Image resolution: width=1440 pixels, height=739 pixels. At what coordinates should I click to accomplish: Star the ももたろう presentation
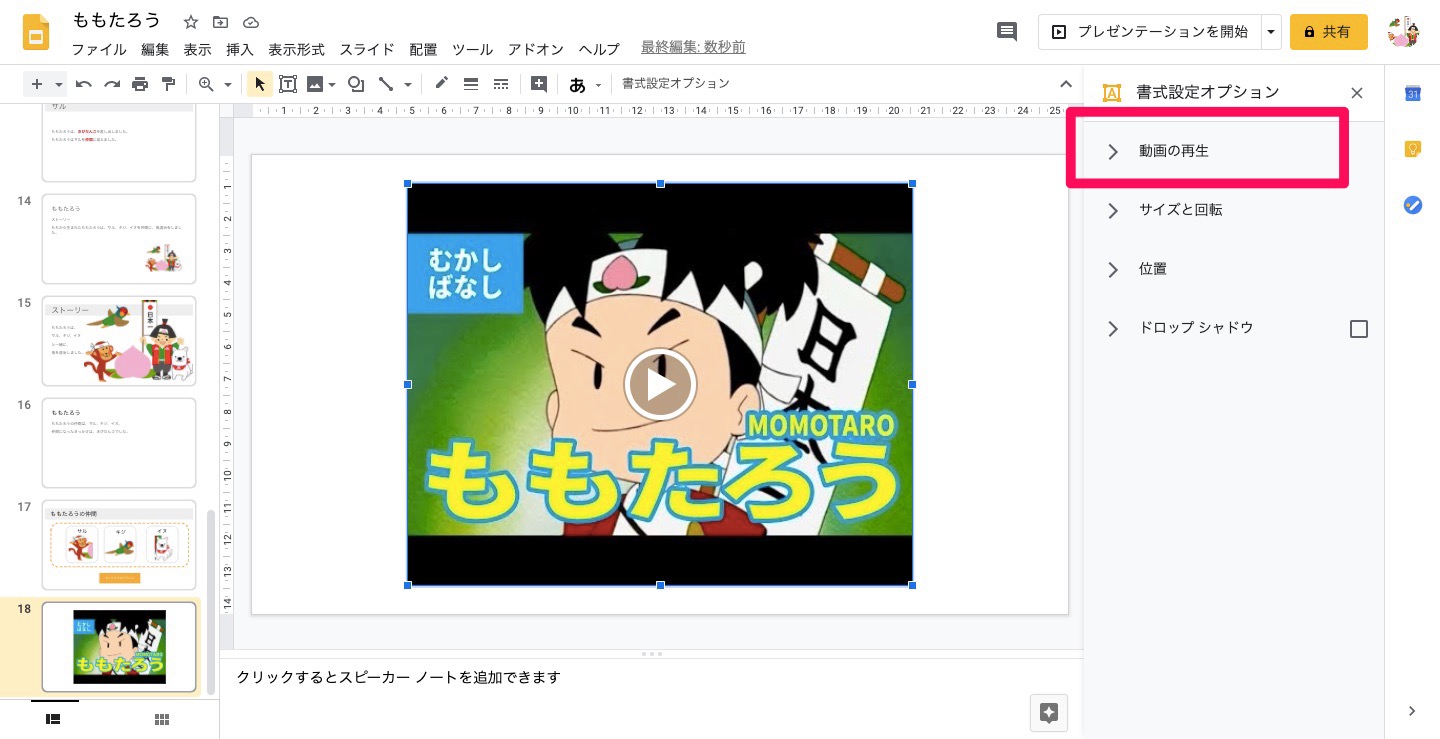(x=191, y=22)
